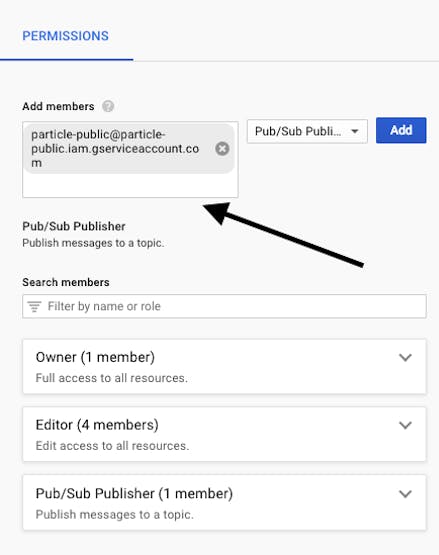
Task: Click inside the Add members input box
Action: [x=130, y=185]
